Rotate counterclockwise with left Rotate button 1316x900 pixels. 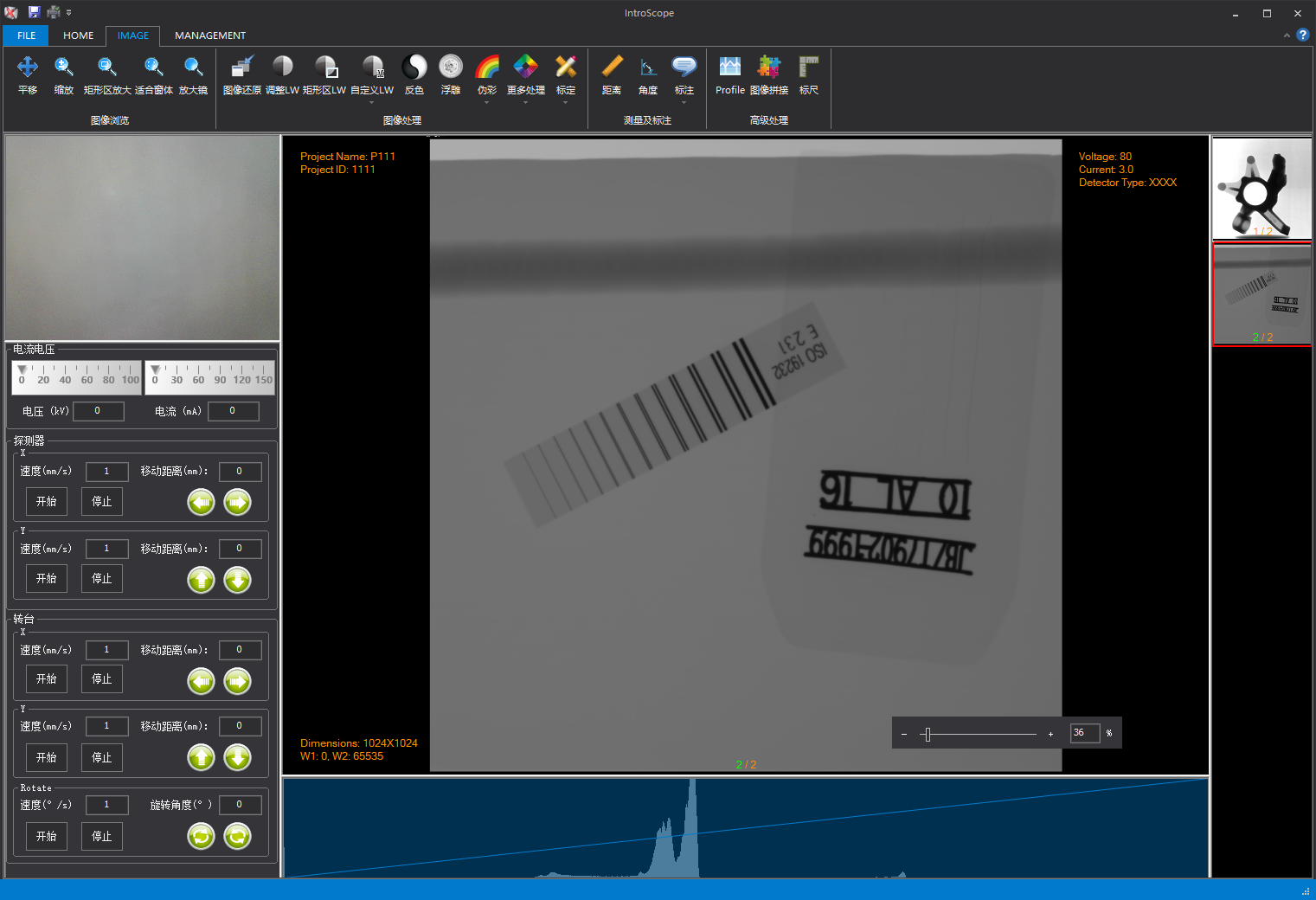(202, 836)
